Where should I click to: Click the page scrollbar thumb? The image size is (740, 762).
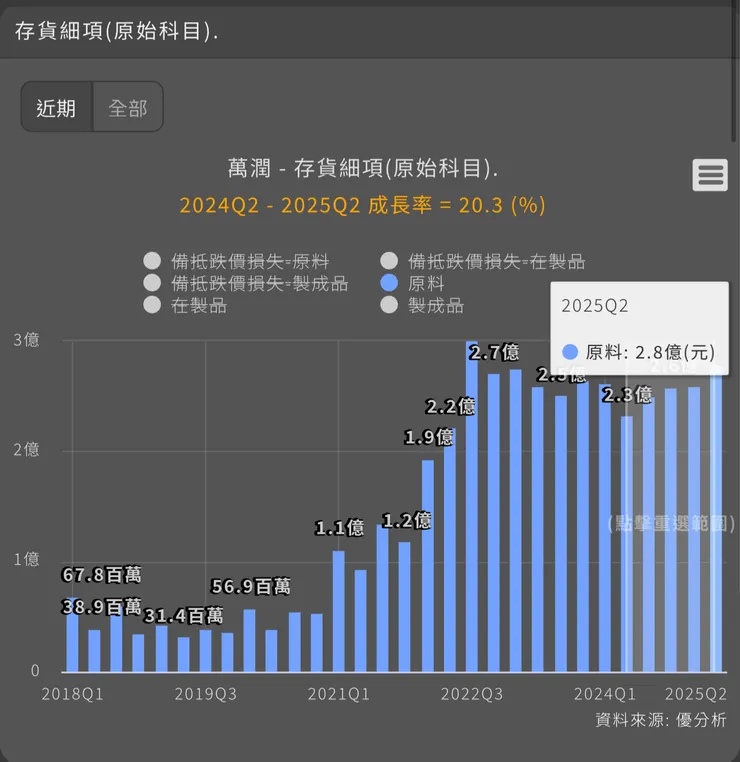click(734, 71)
